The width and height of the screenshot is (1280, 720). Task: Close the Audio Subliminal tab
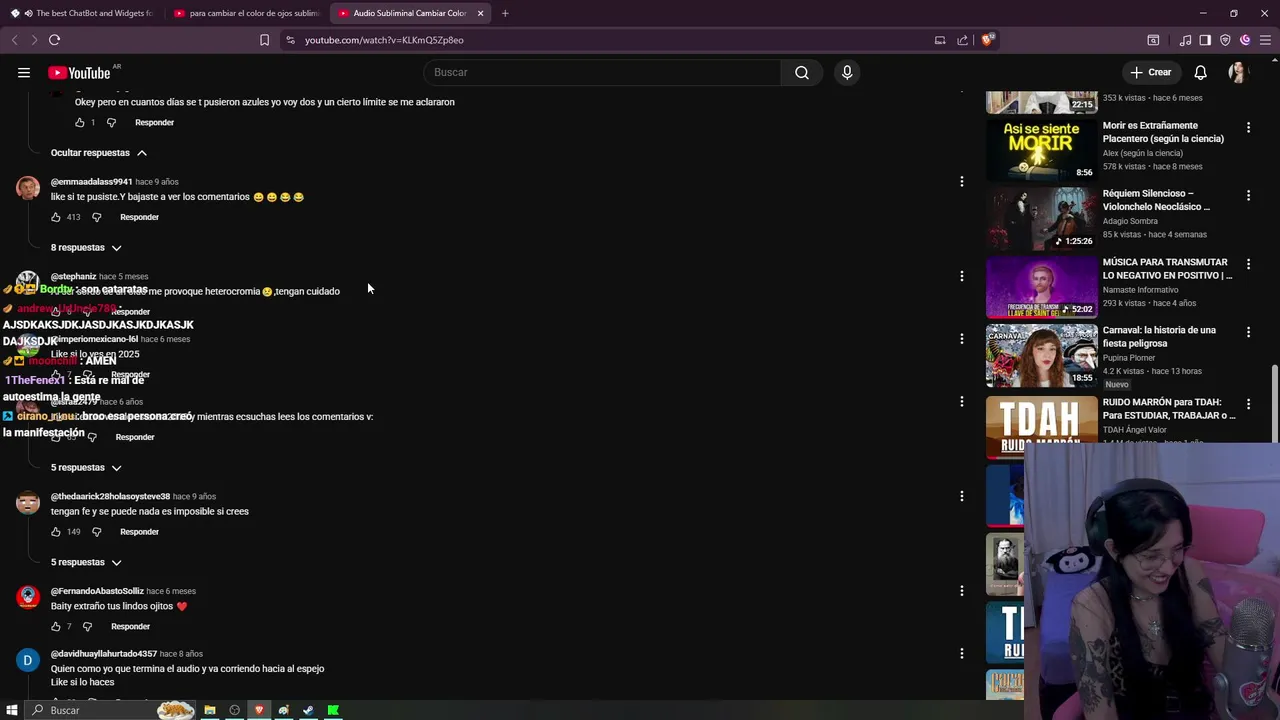[x=480, y=13]
